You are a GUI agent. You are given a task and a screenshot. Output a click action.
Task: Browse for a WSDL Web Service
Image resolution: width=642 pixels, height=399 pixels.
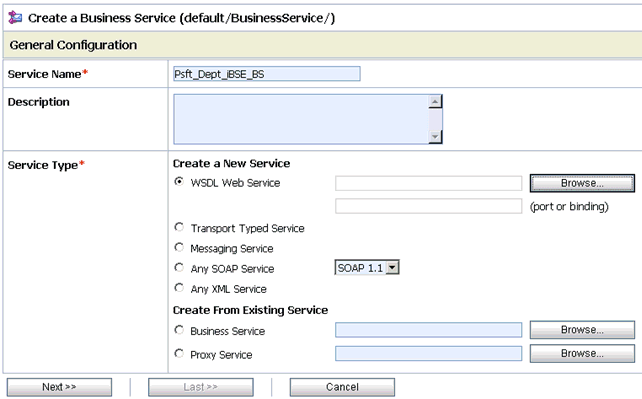point(582,183)
